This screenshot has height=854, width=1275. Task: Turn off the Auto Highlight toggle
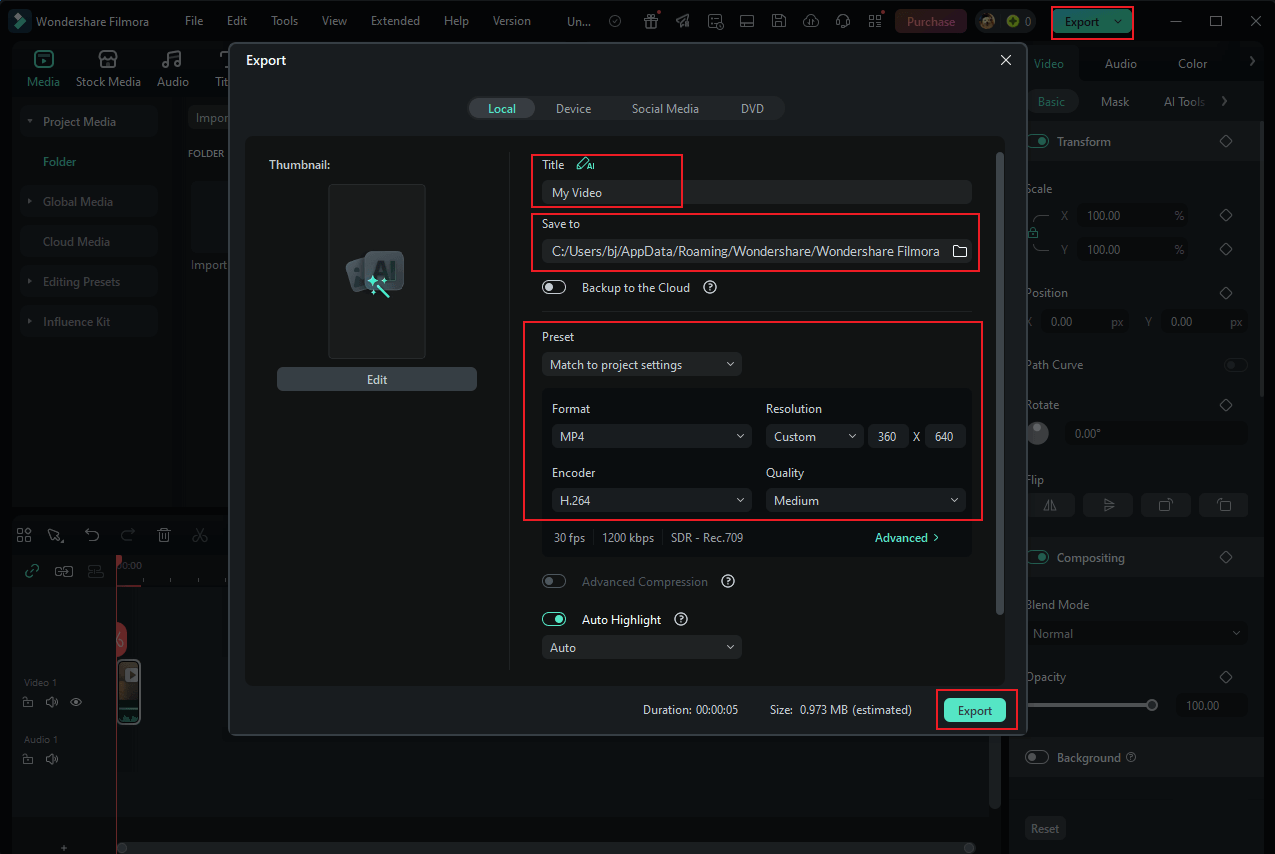coord(554,619)
